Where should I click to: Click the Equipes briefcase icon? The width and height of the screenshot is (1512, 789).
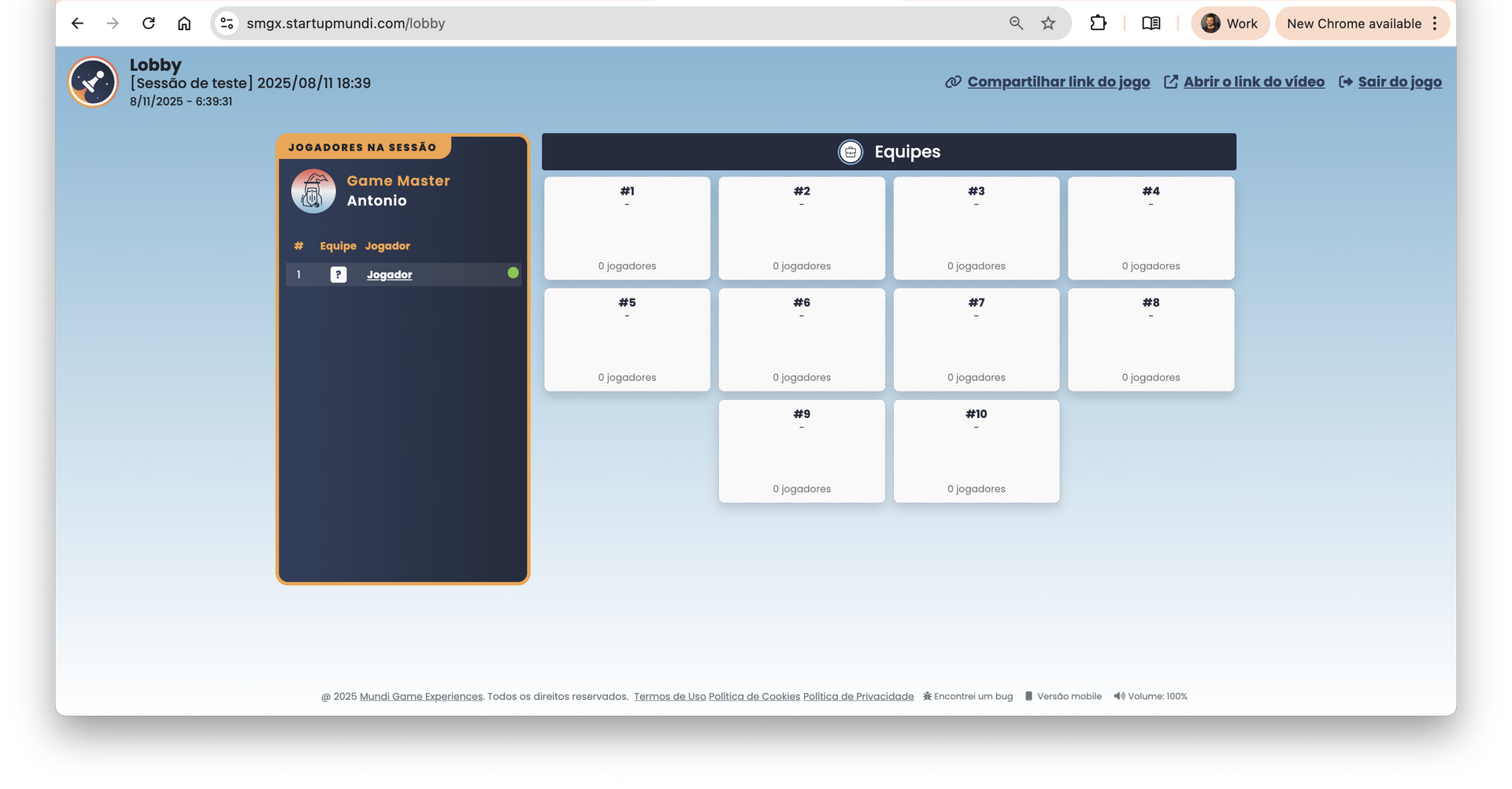coord(850,152)
